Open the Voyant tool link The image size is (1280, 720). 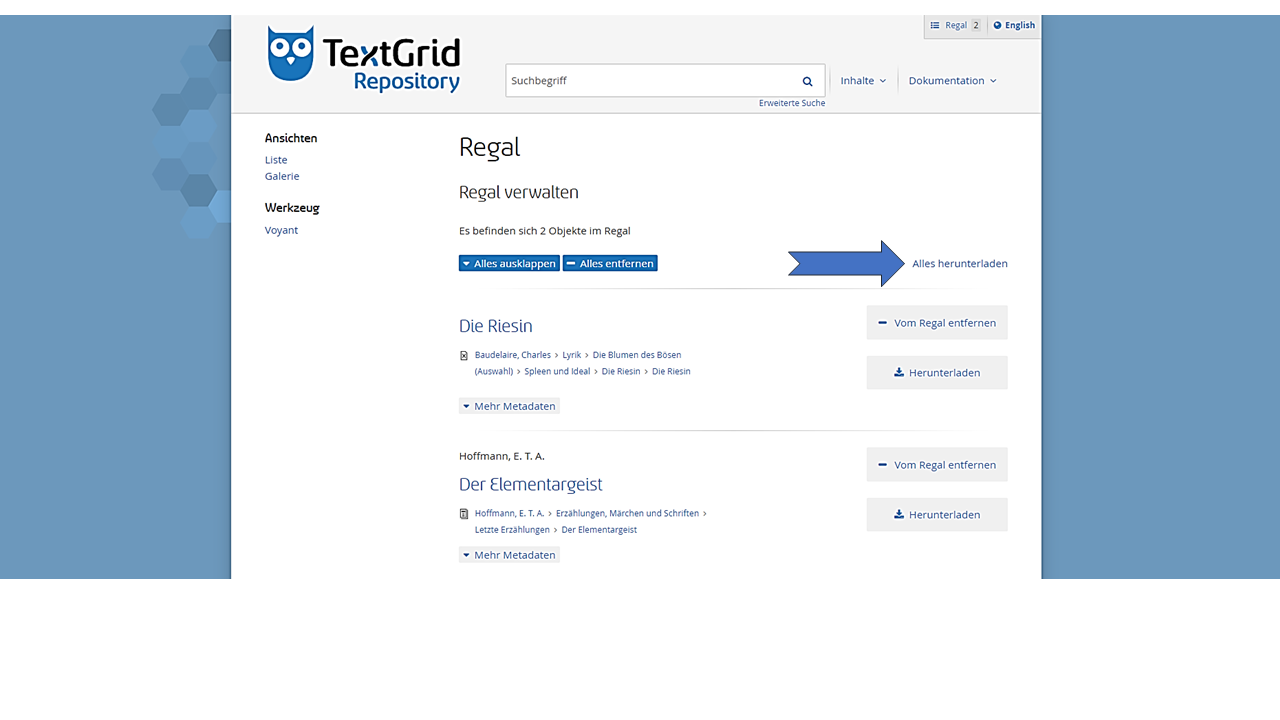(x=281, y=230)
